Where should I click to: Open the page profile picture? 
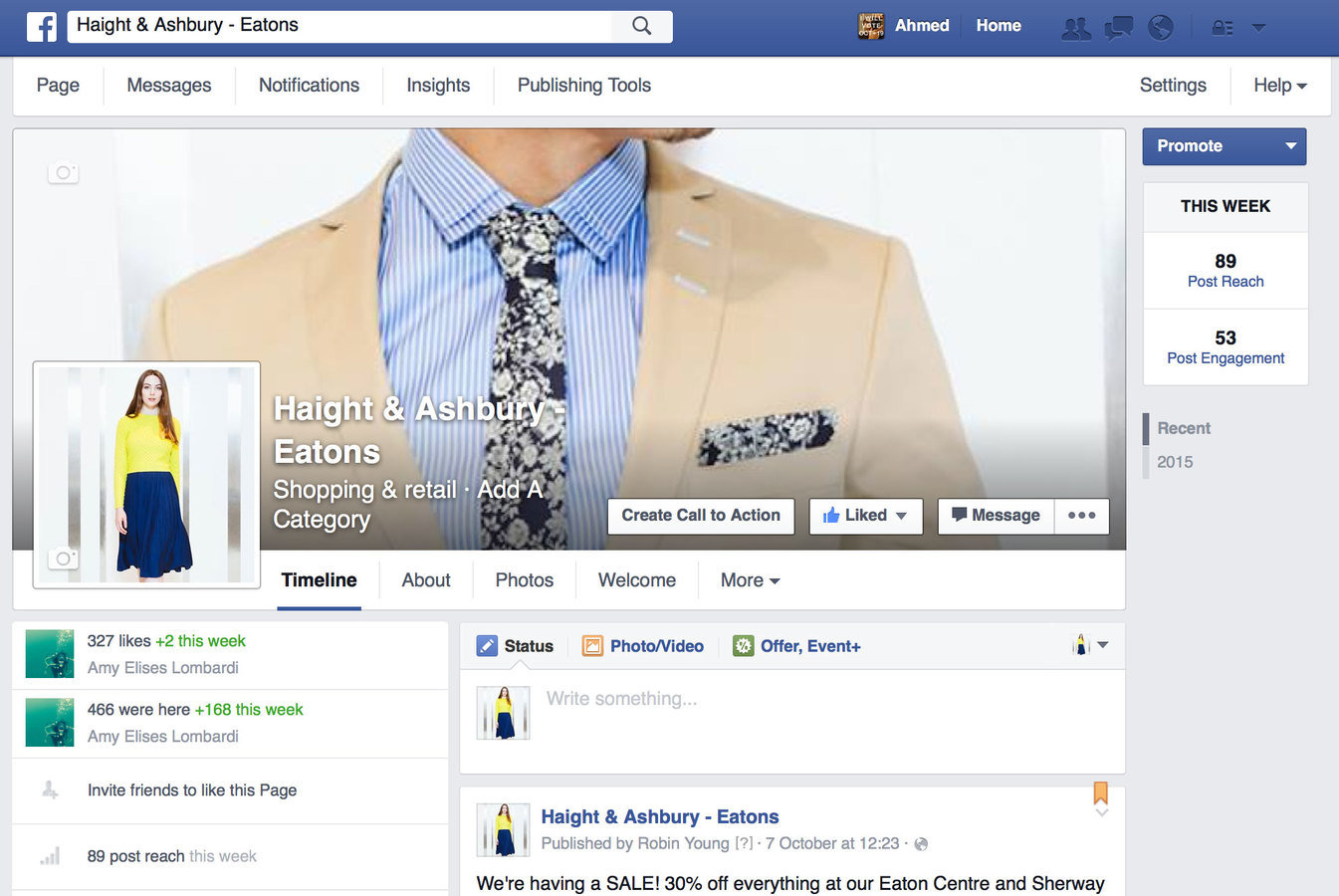(146, 475)
